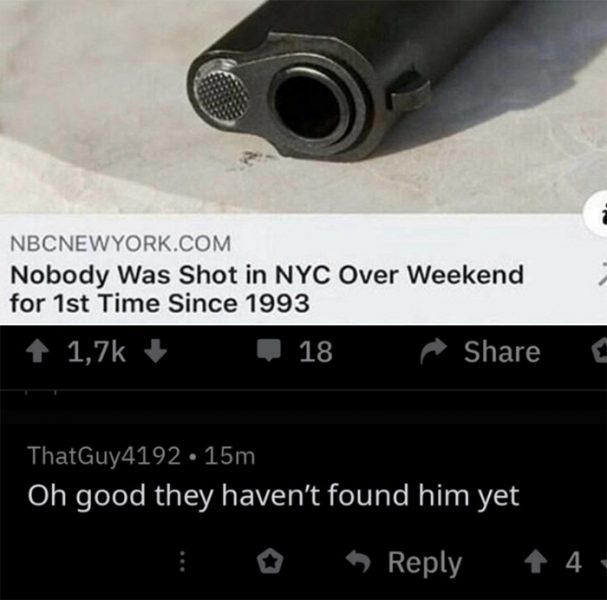
Task: Click the Share label on post
Action: coord(502,352)
